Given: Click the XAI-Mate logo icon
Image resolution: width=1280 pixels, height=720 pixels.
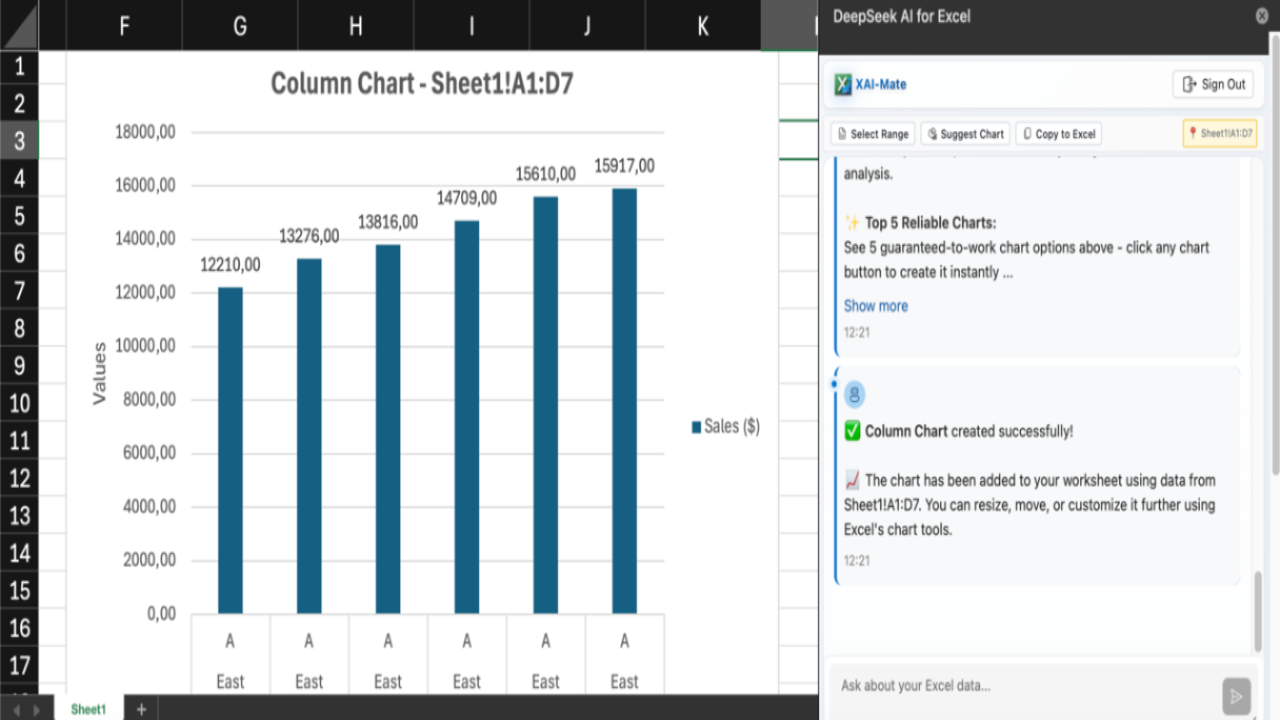Looking at the screenshot, I should pyautogui.click(x=843, y=84).
